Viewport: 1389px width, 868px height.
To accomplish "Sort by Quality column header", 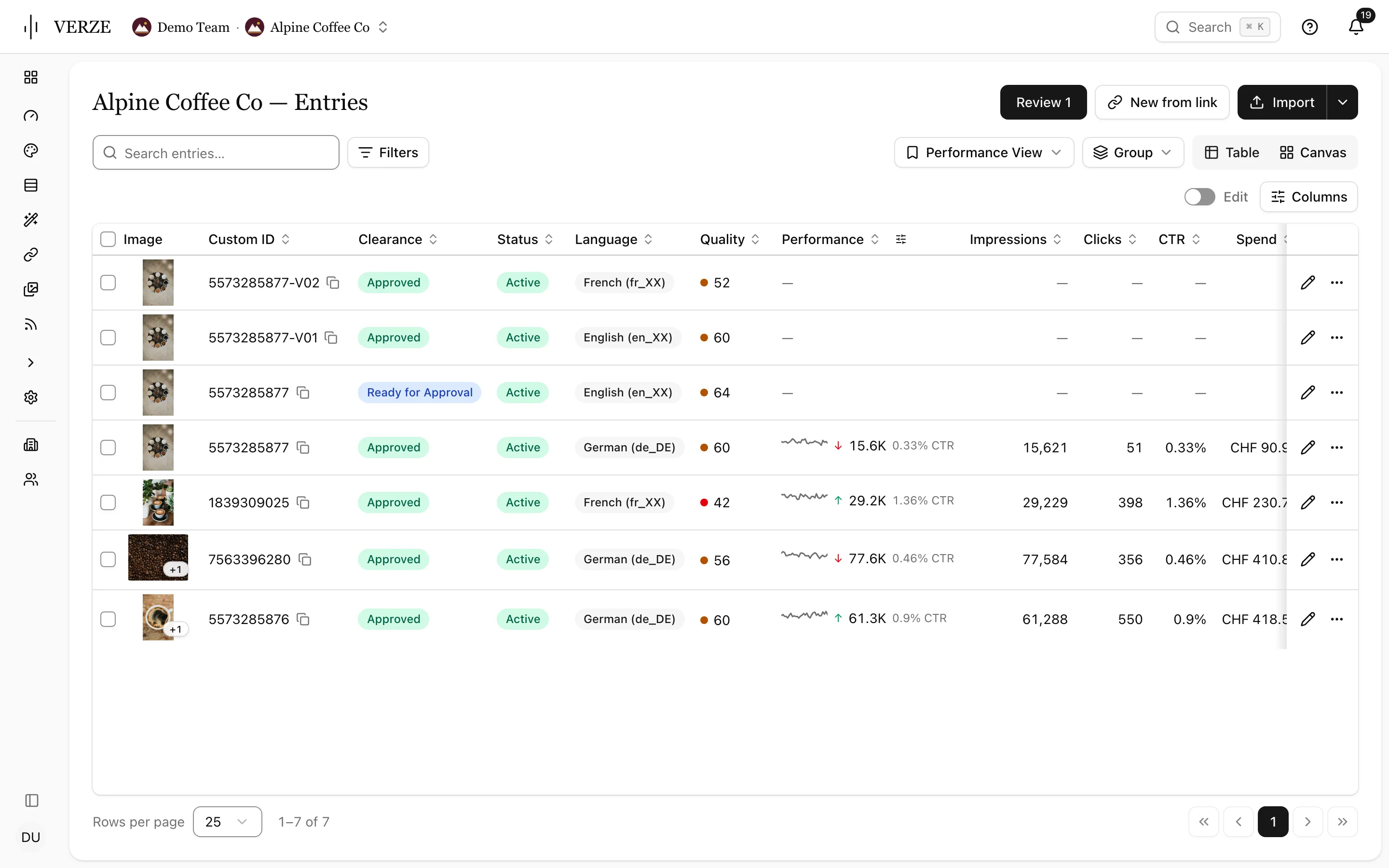I will click(730, 239).
